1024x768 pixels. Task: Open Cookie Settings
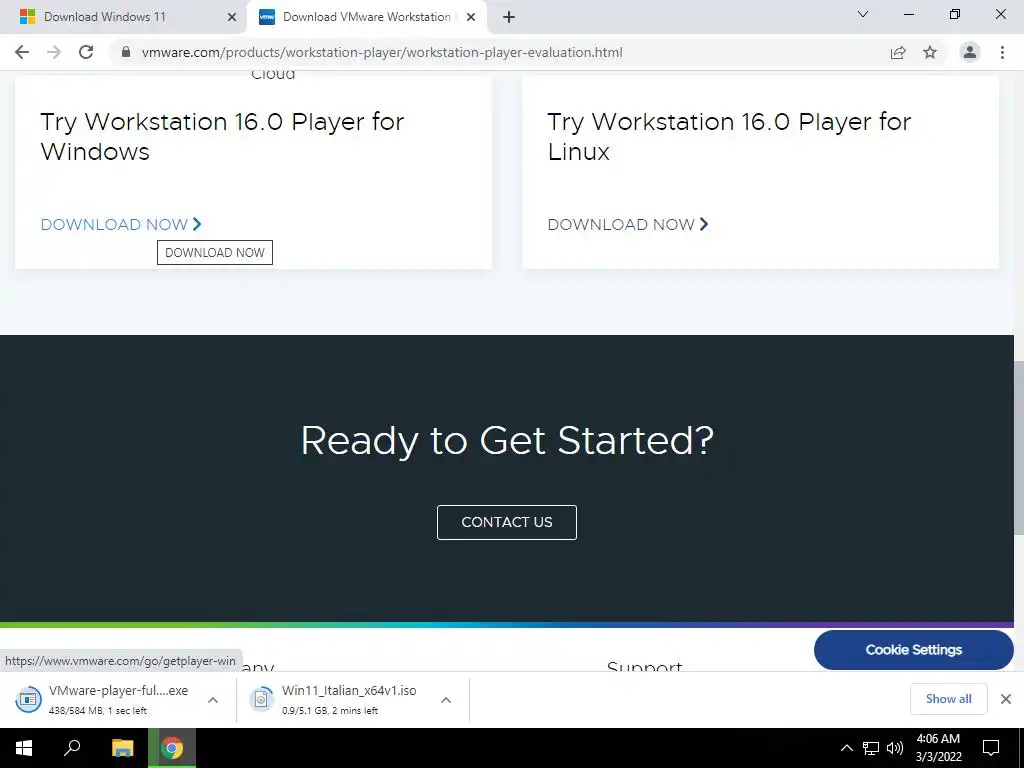coord(914,650)
